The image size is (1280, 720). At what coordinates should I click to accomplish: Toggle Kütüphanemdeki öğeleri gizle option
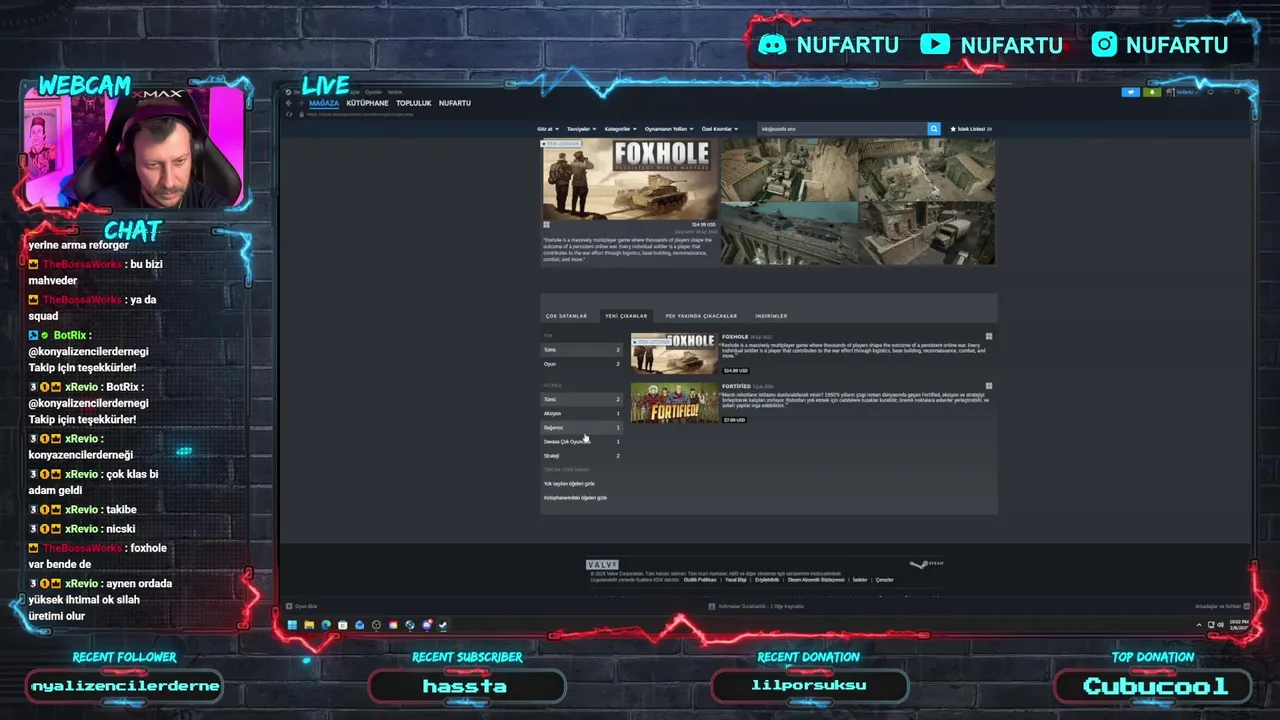(575, 497)
